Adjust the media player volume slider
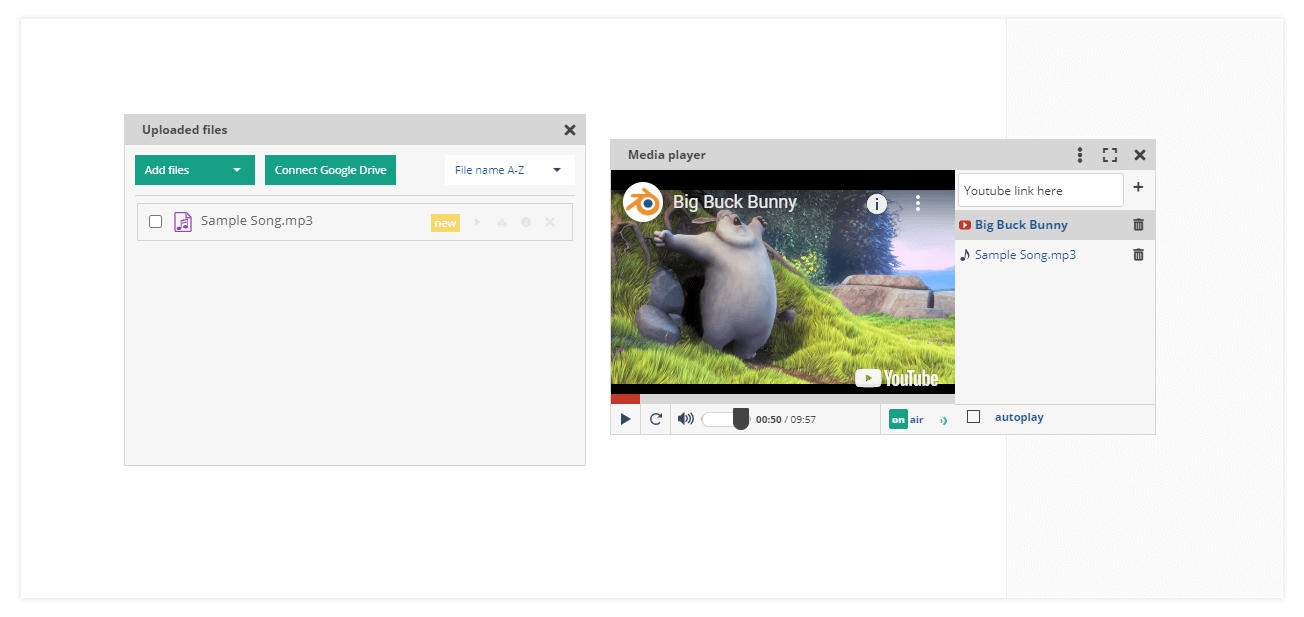The image size is (1304, 617). point(725,419)
